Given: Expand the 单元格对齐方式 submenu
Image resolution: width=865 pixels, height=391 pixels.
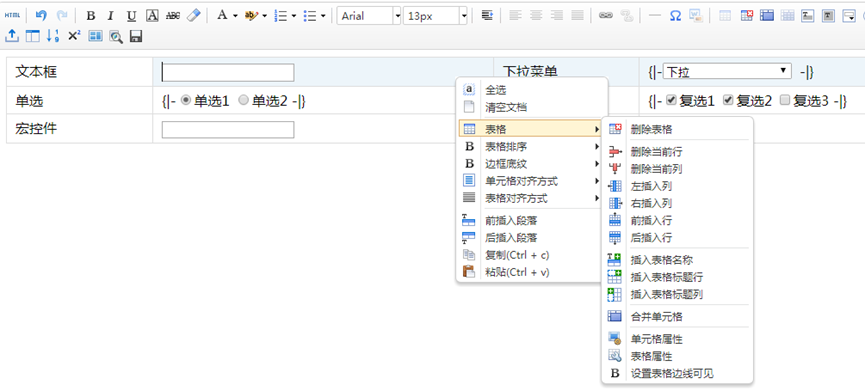Looking at the screenshot, I should tap(530, 181).
